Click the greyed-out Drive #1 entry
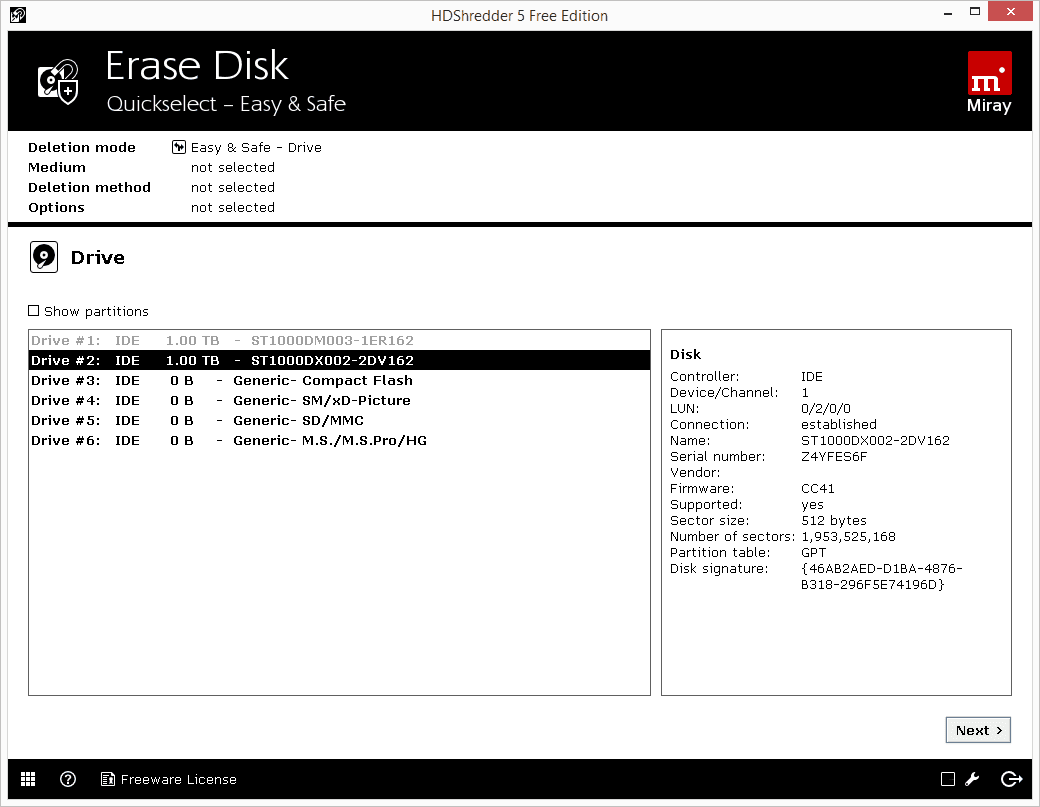 [x=222, y=340]
